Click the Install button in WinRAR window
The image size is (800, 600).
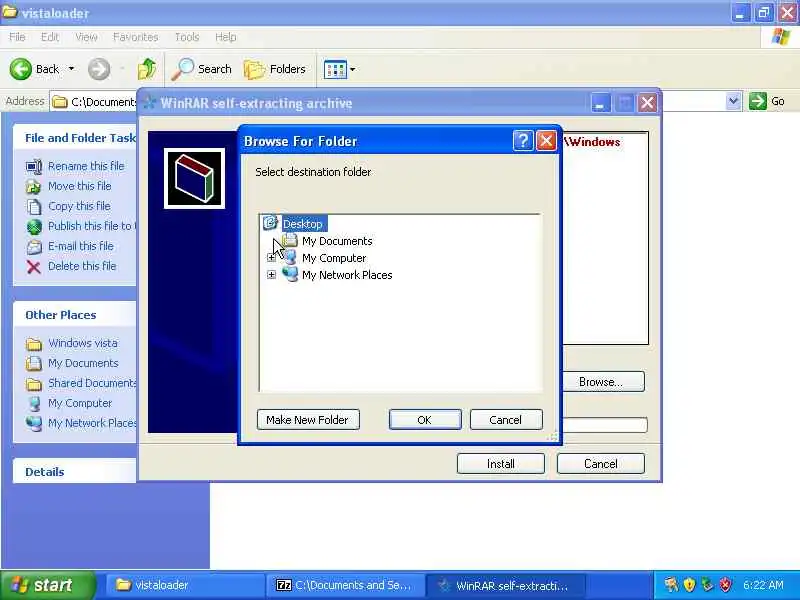501,464
